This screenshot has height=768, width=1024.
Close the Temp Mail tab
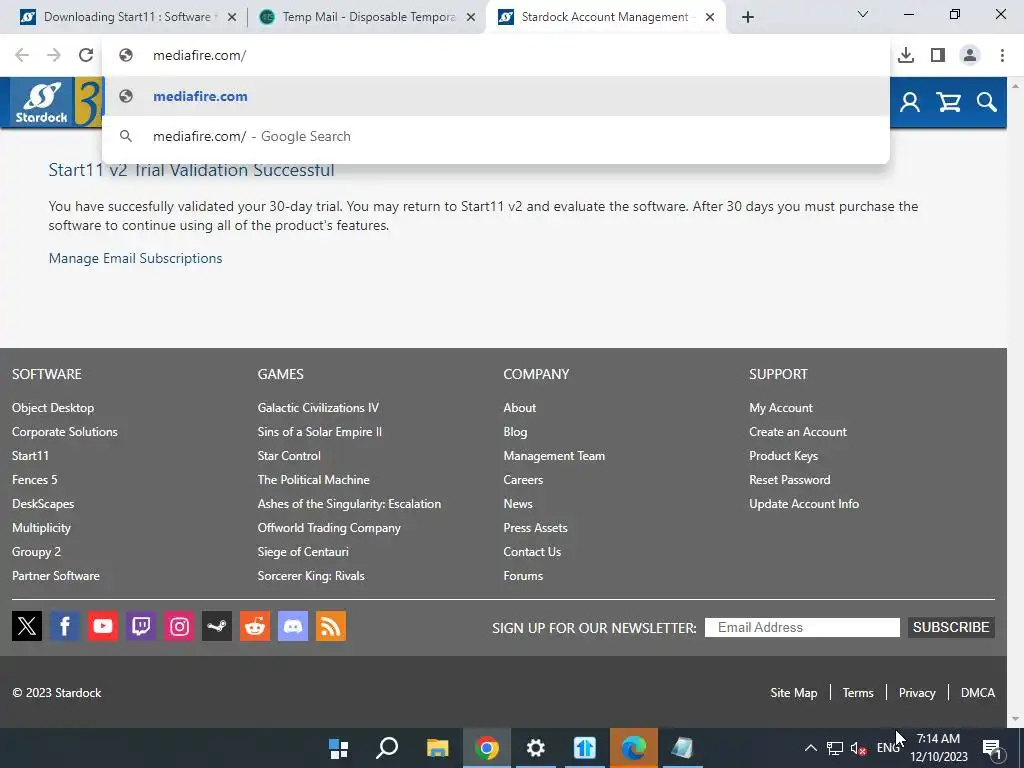tap(471, 18)
